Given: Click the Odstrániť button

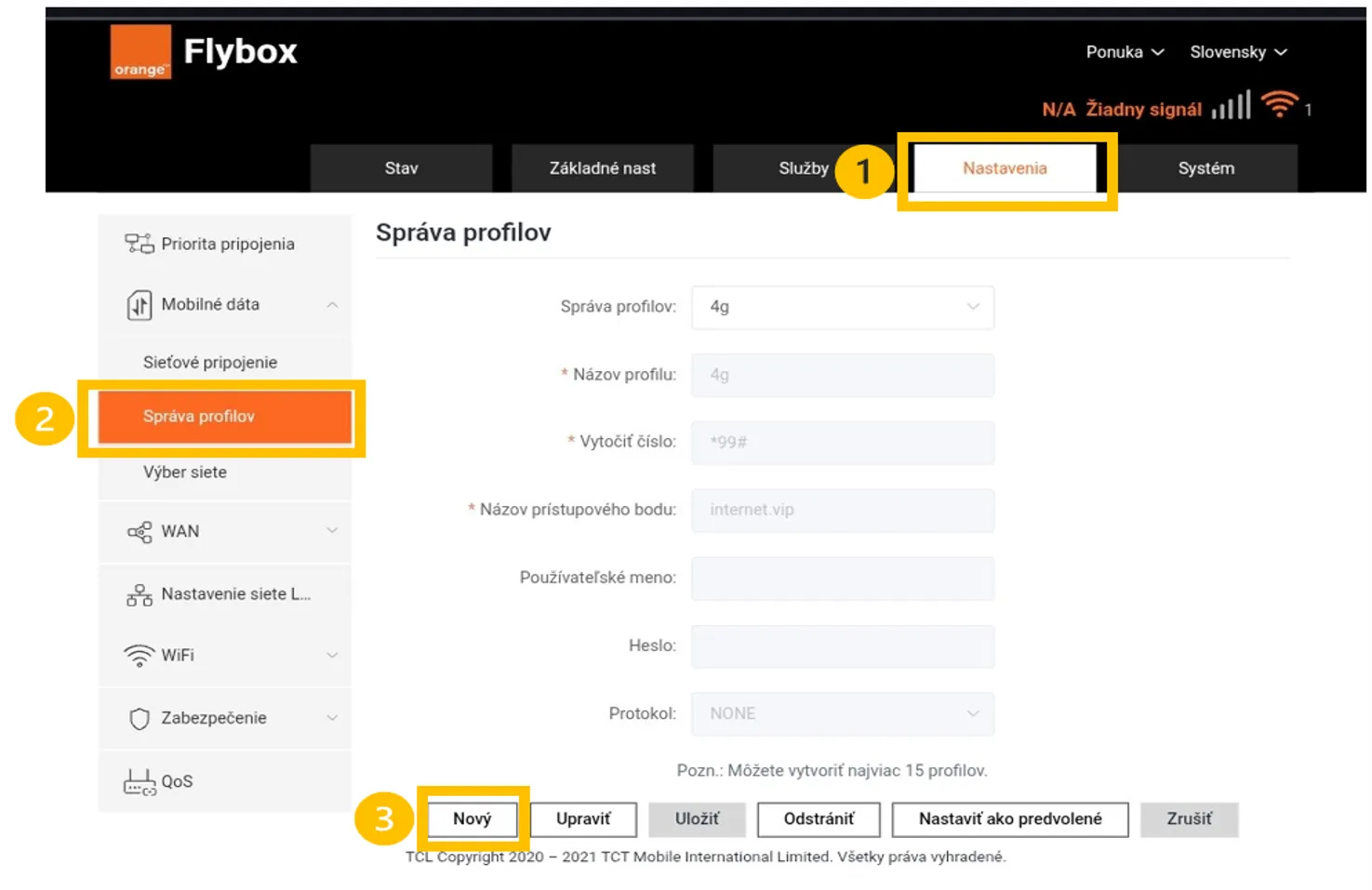Looking at the screenshot, I should (819, 819).
